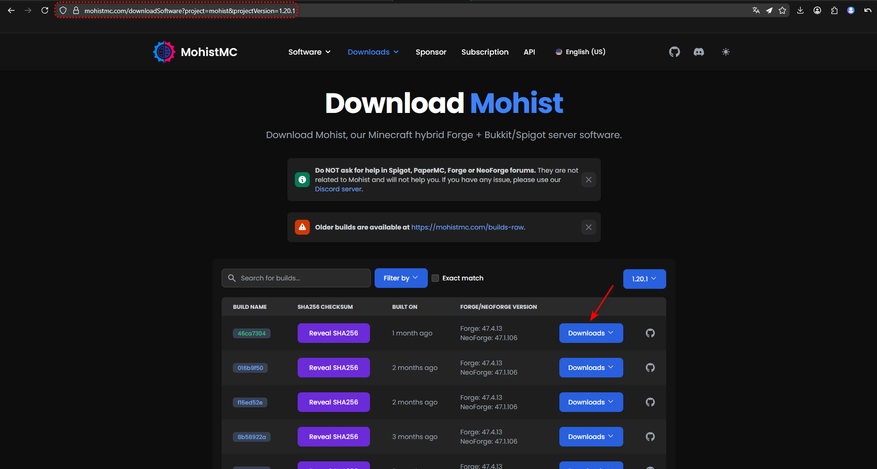877x469 pixels.
Task: Click the Search for builds input field
Action: (x=296, y=278)
